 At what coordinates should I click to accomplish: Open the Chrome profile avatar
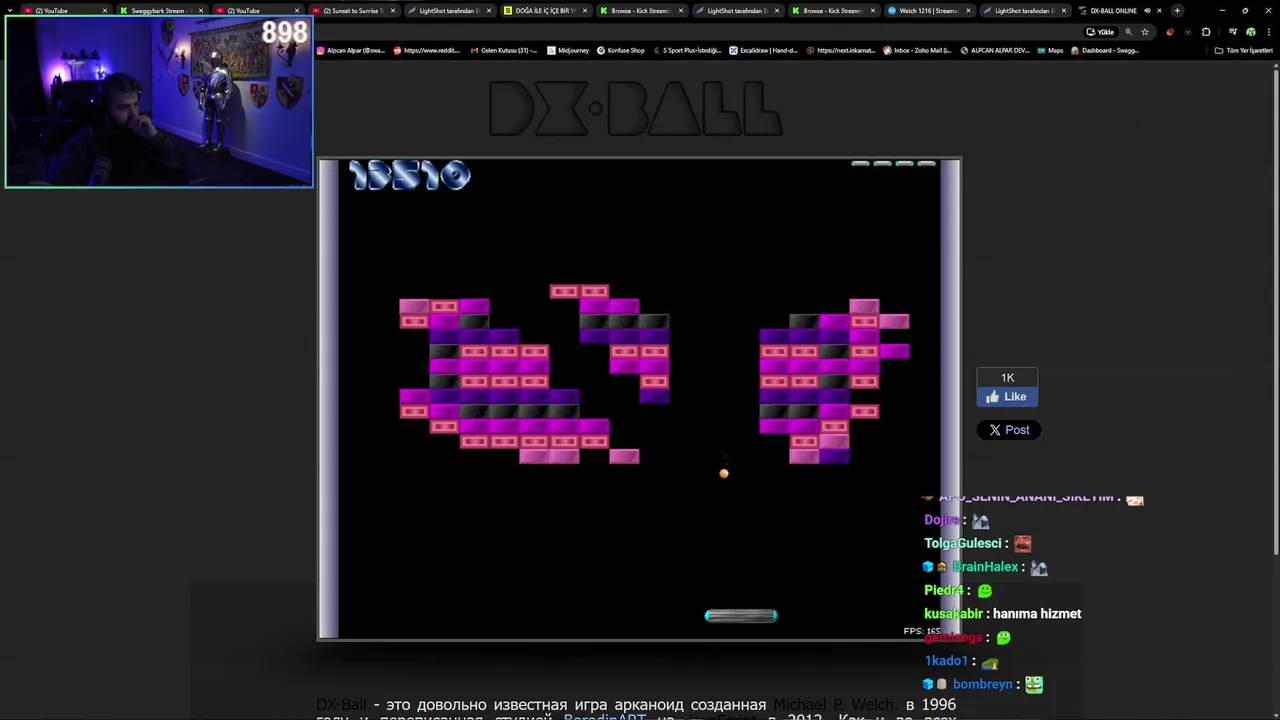tap(1250, 32)
